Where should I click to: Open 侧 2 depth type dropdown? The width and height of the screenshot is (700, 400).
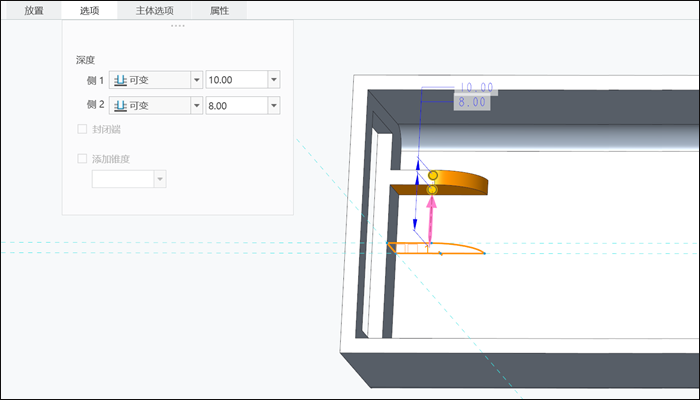196,106
